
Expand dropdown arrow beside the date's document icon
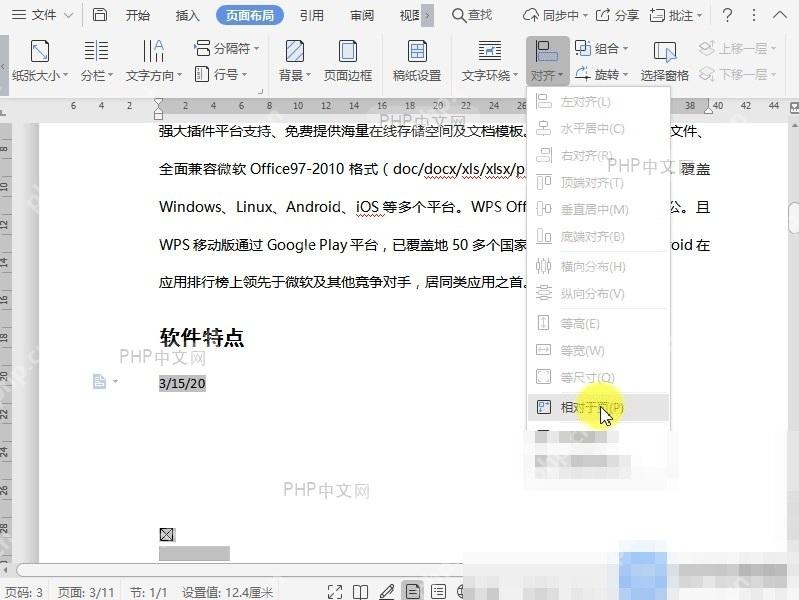pos(115,381)
